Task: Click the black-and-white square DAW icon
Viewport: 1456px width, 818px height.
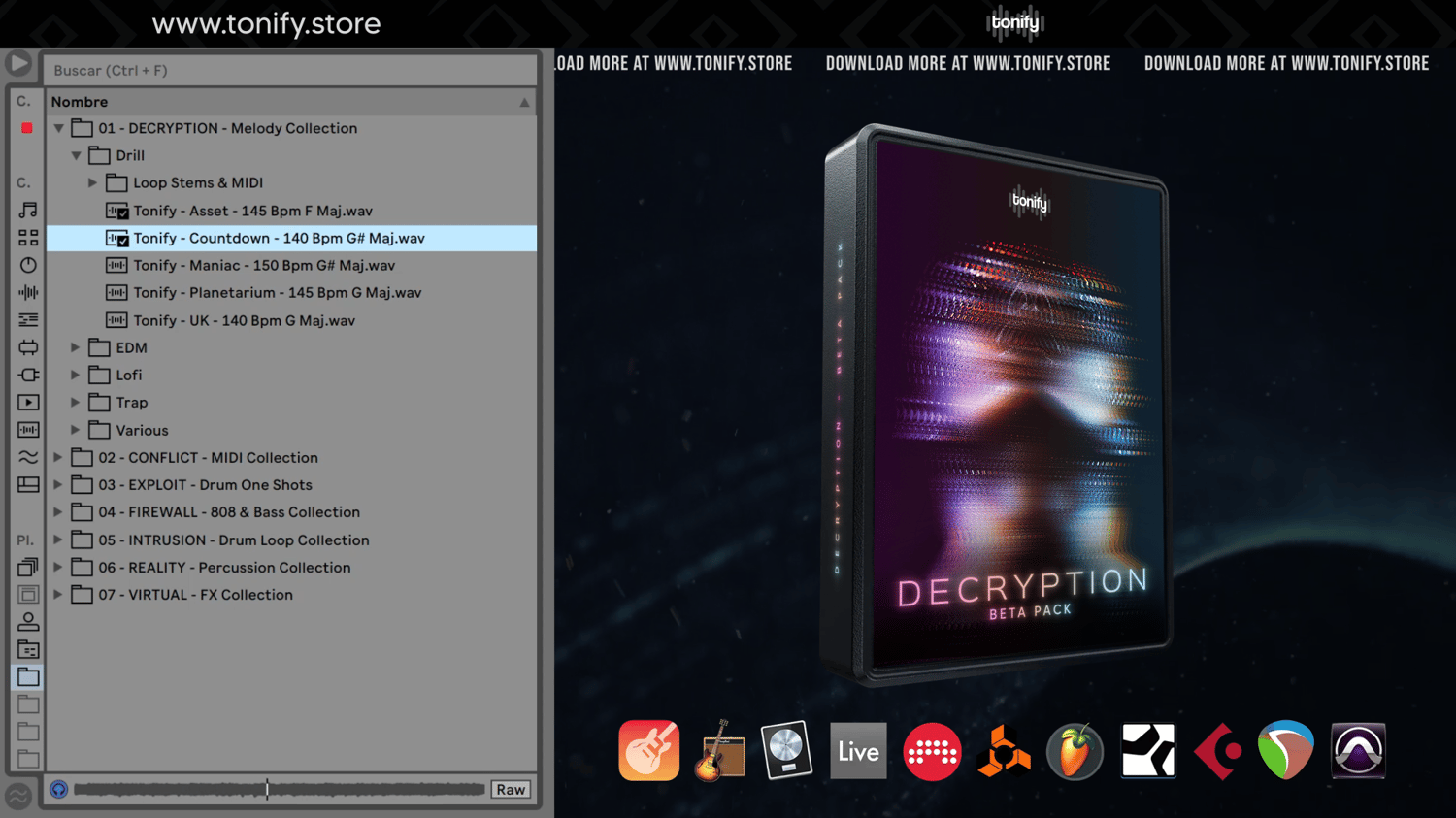Action: click(x=1147, y=750)
